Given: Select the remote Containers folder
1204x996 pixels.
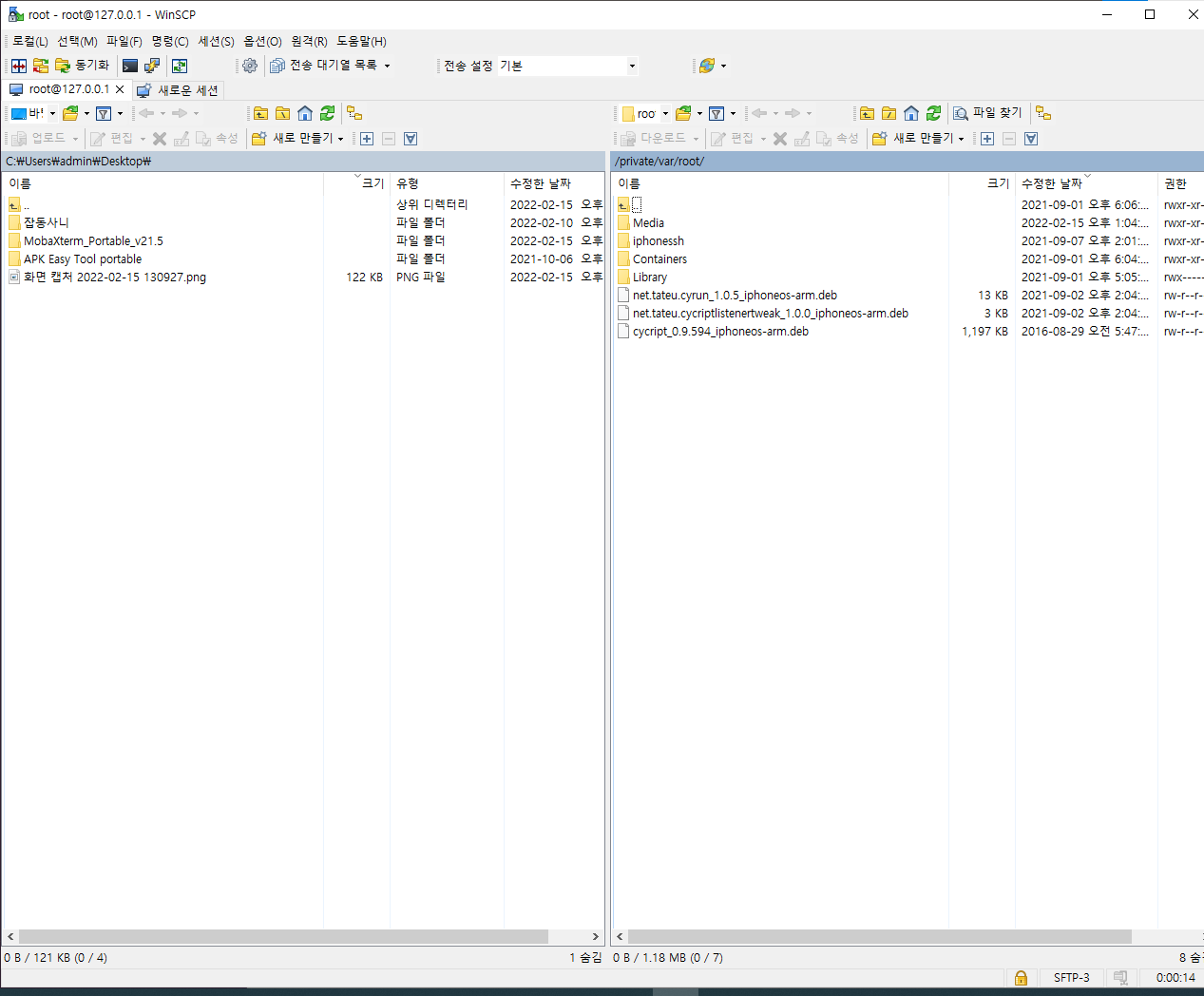Looking at the screenshot, I should click(659, 259).
